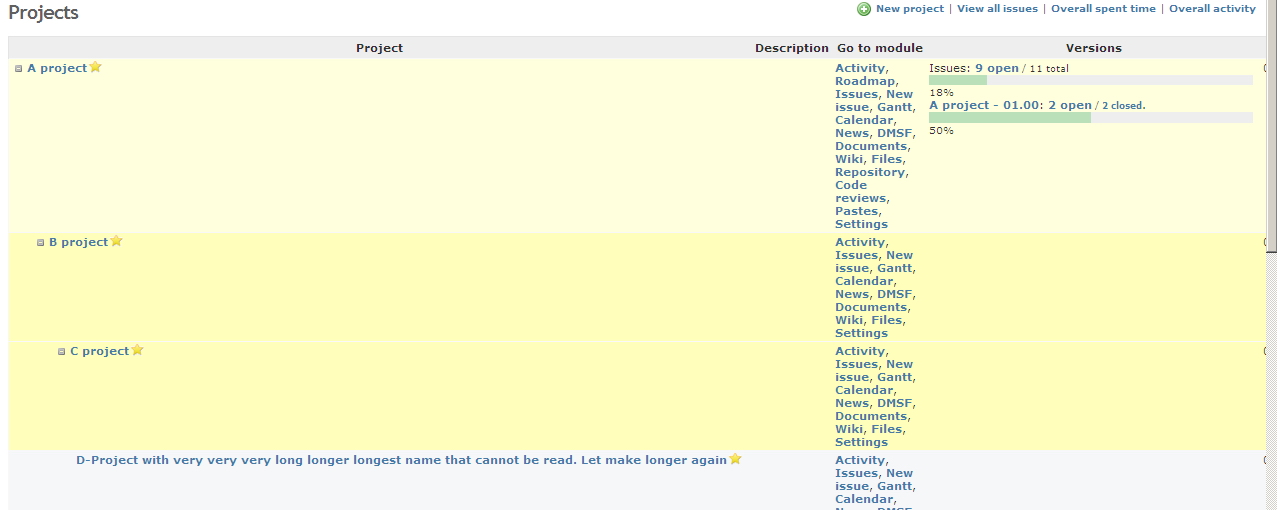Open A project's Roadmap module
The image size is (1277, 510).
click(864, 81)
